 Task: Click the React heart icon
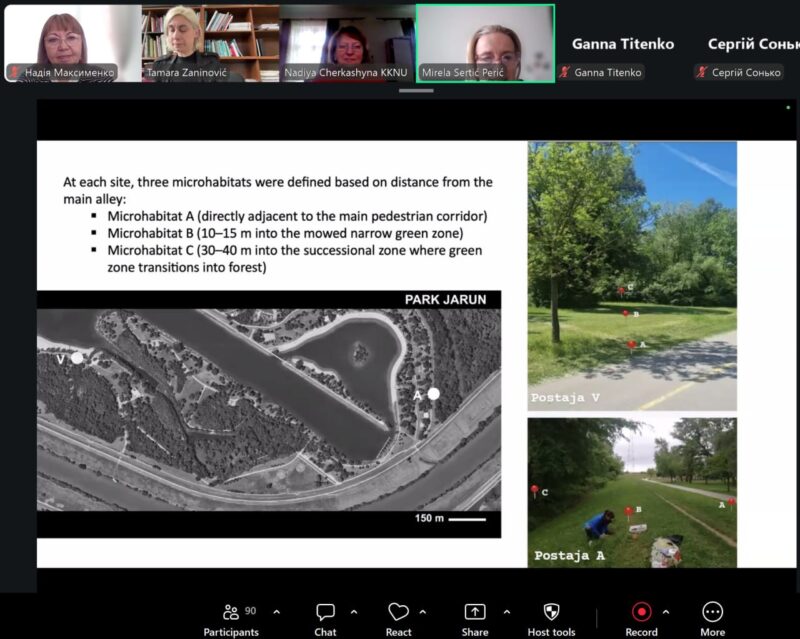[x=398, y=613]
